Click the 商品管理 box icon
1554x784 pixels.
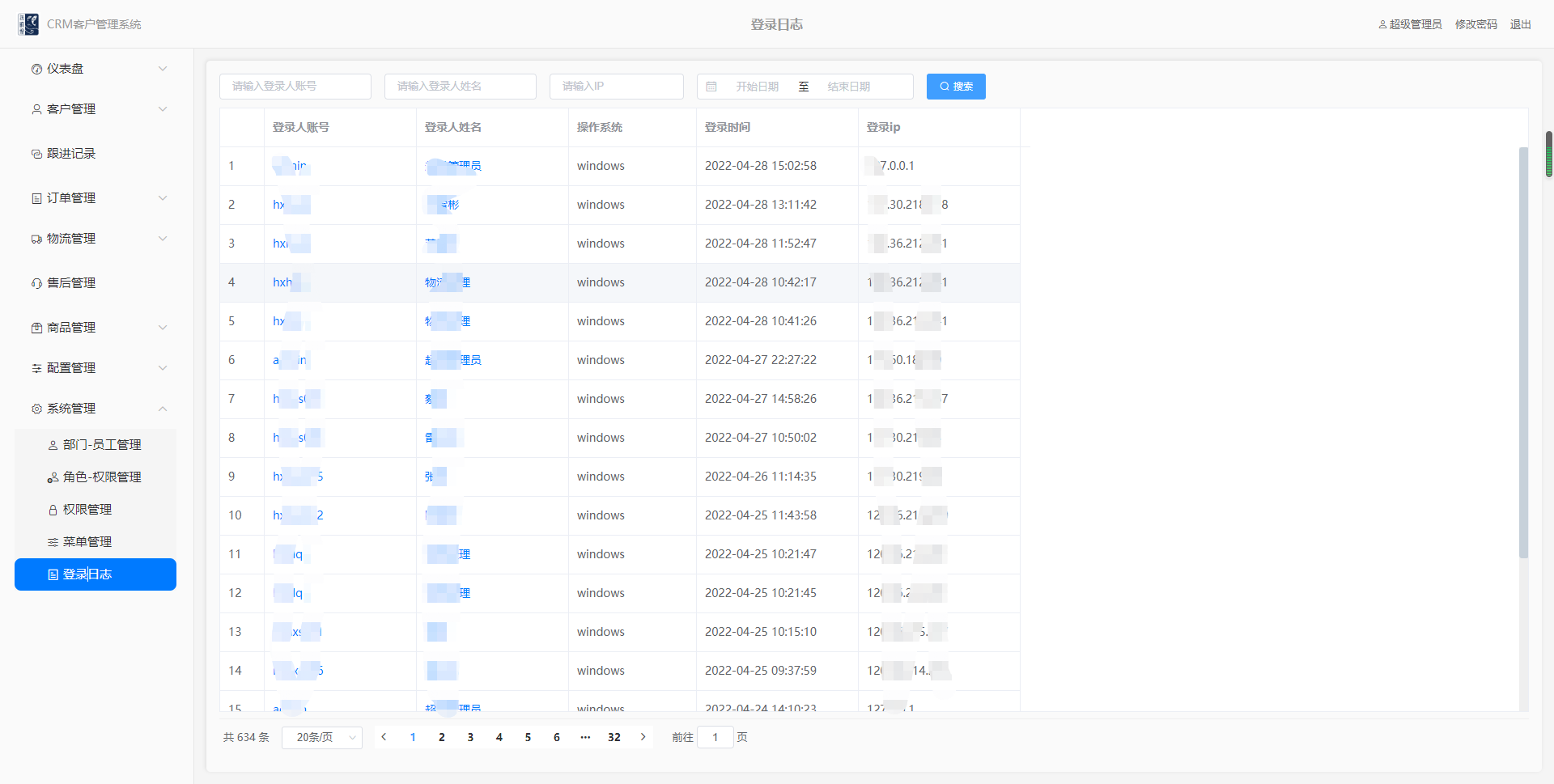36,328
